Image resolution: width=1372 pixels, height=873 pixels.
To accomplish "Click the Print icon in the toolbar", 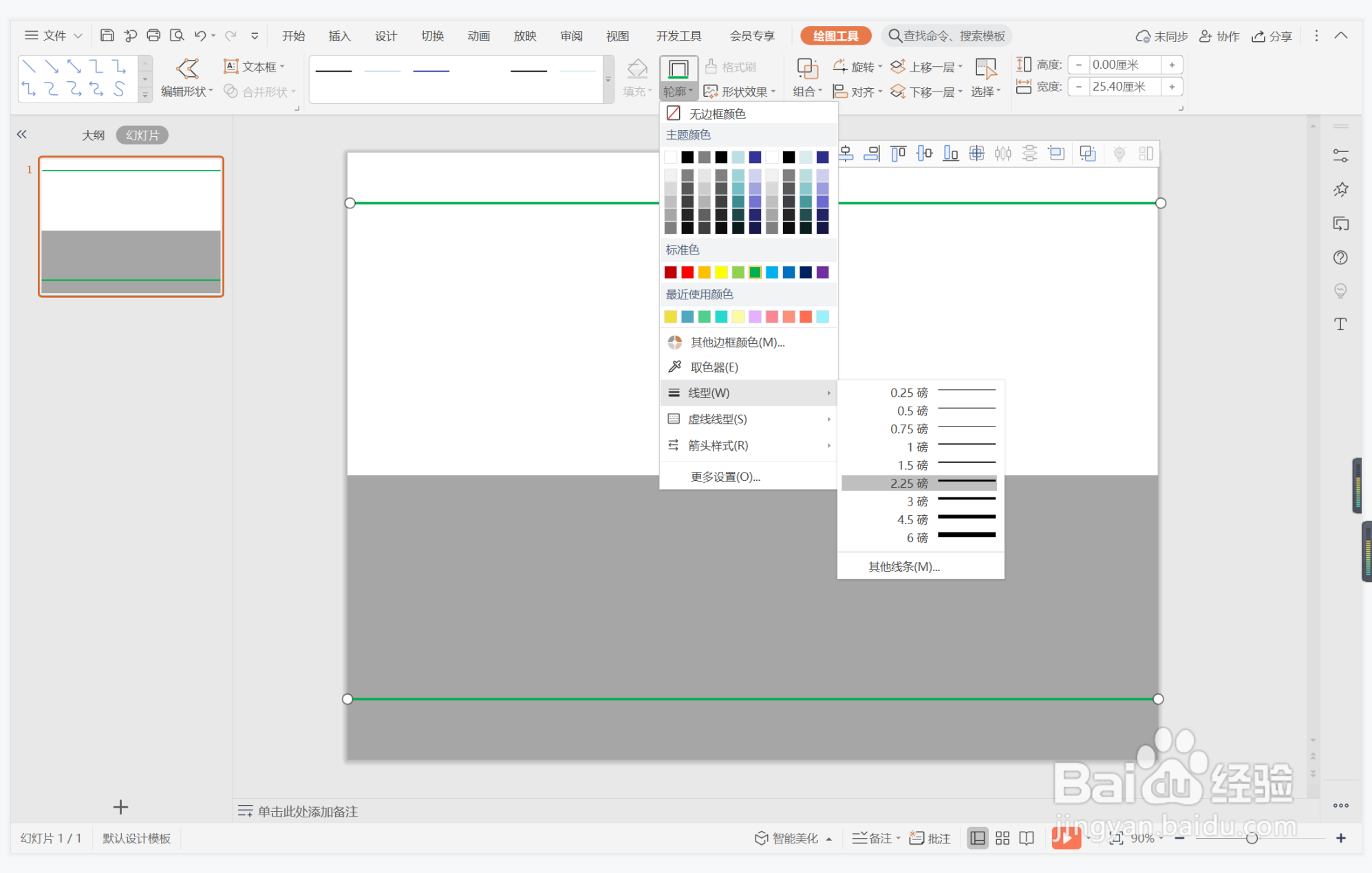I will click(153, 36).
